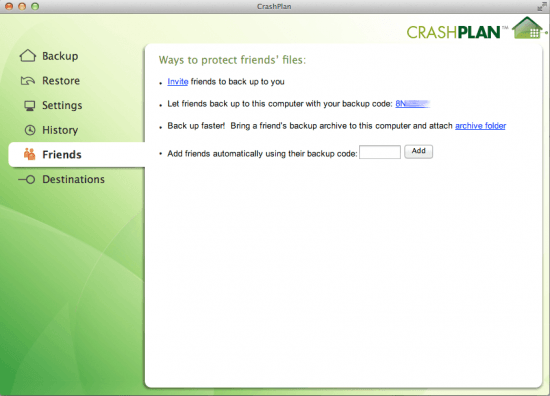550x396 pixels.
Task: Click the 'Ways to protect friends' files:' heading
Action: tap(232, 60)
